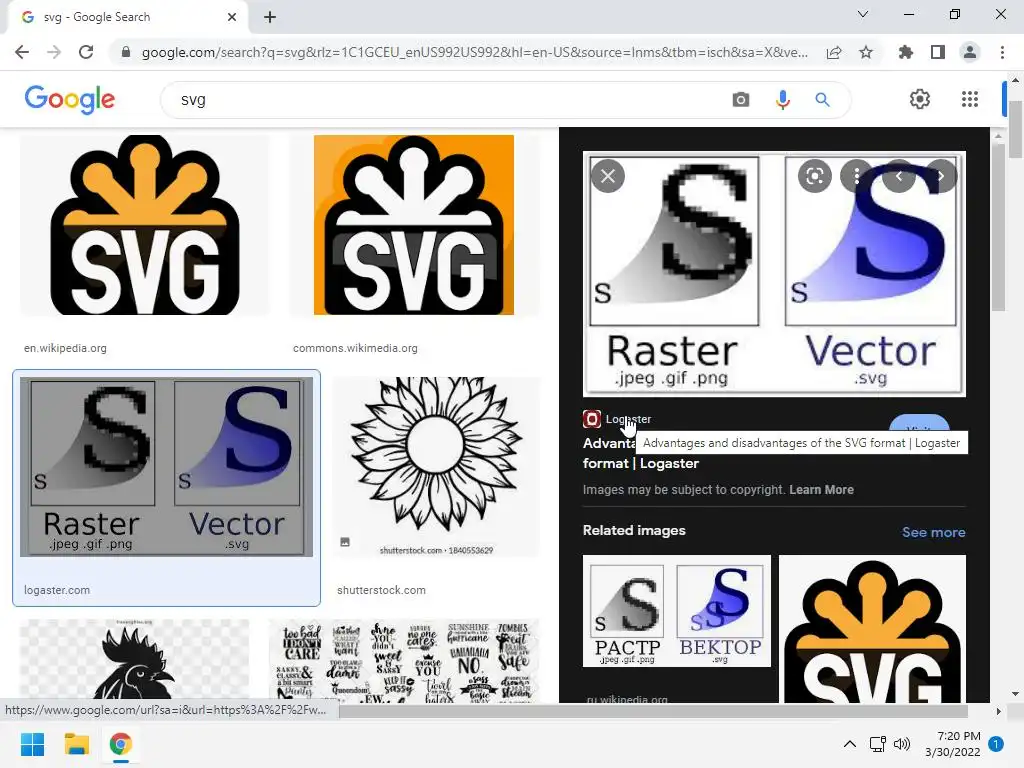1024x768 pixels.
Task: Open the Russian PACTP BEKTOP related image
Action: 677,611
